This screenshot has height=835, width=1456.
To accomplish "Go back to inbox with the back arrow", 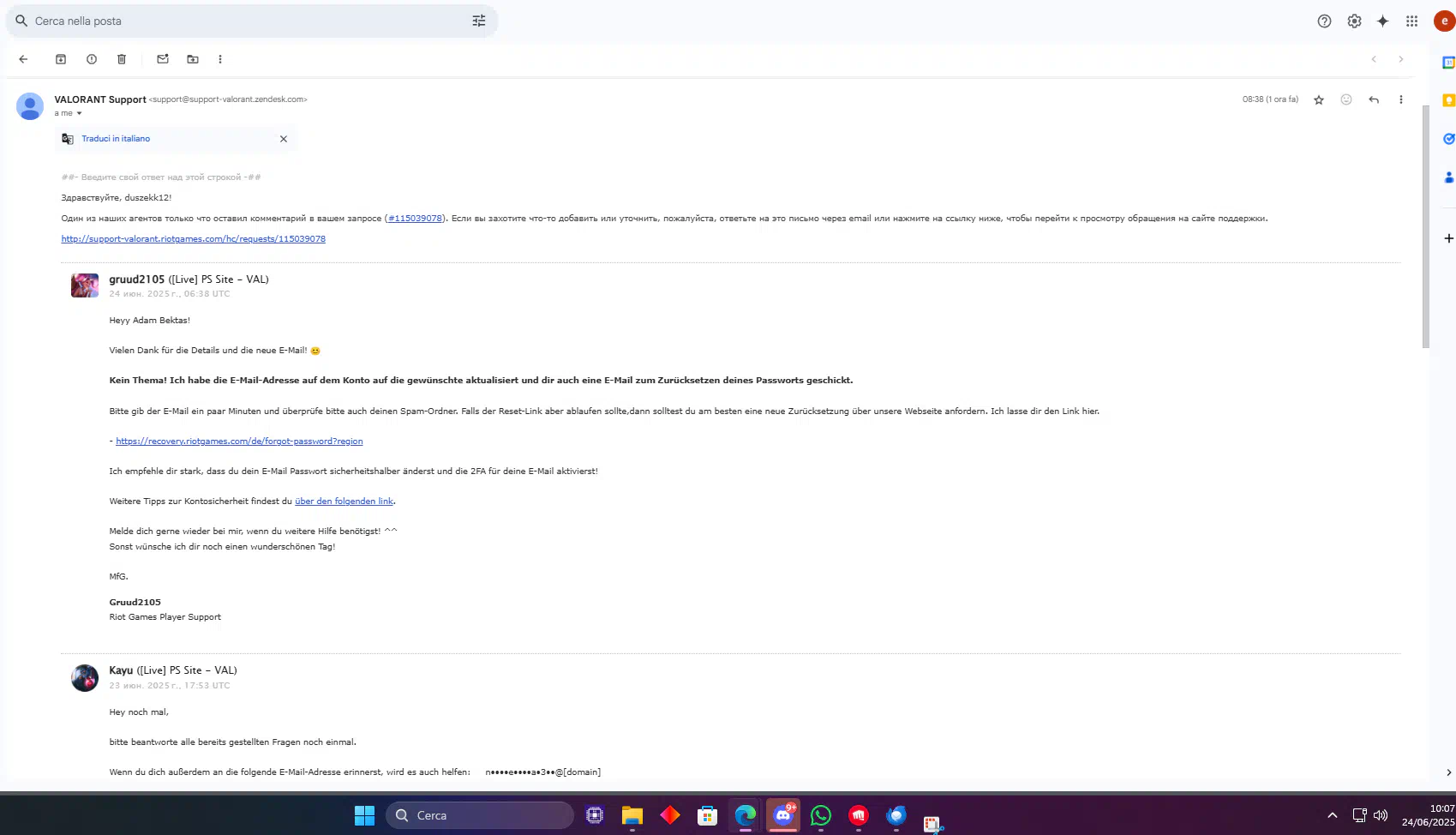I will point(23,59).
